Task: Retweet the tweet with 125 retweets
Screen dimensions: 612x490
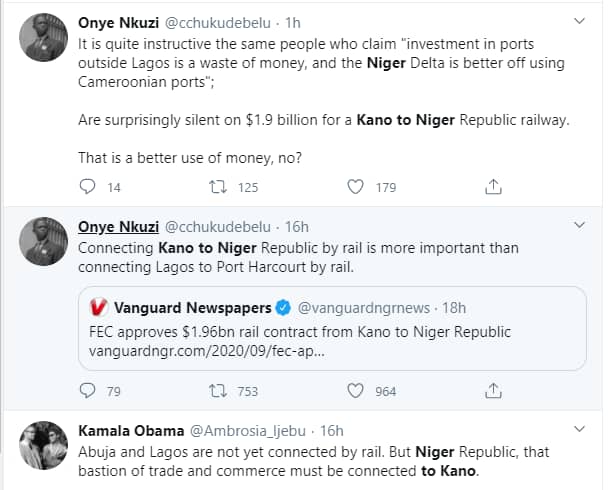Action: click(217, 186)
